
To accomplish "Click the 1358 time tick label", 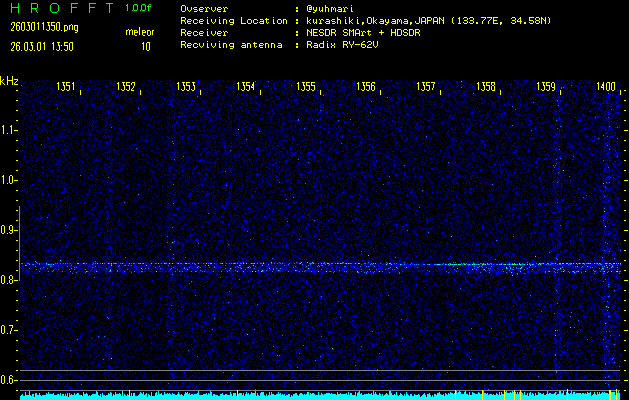I will 486,88.
